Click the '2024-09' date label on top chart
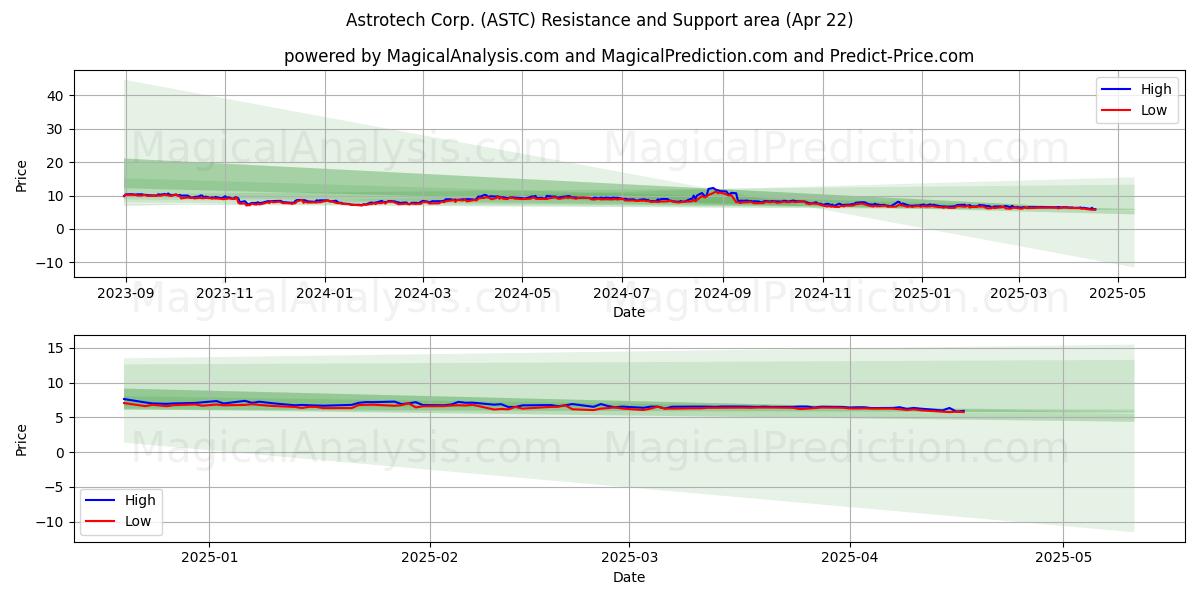 coord(723,294)
